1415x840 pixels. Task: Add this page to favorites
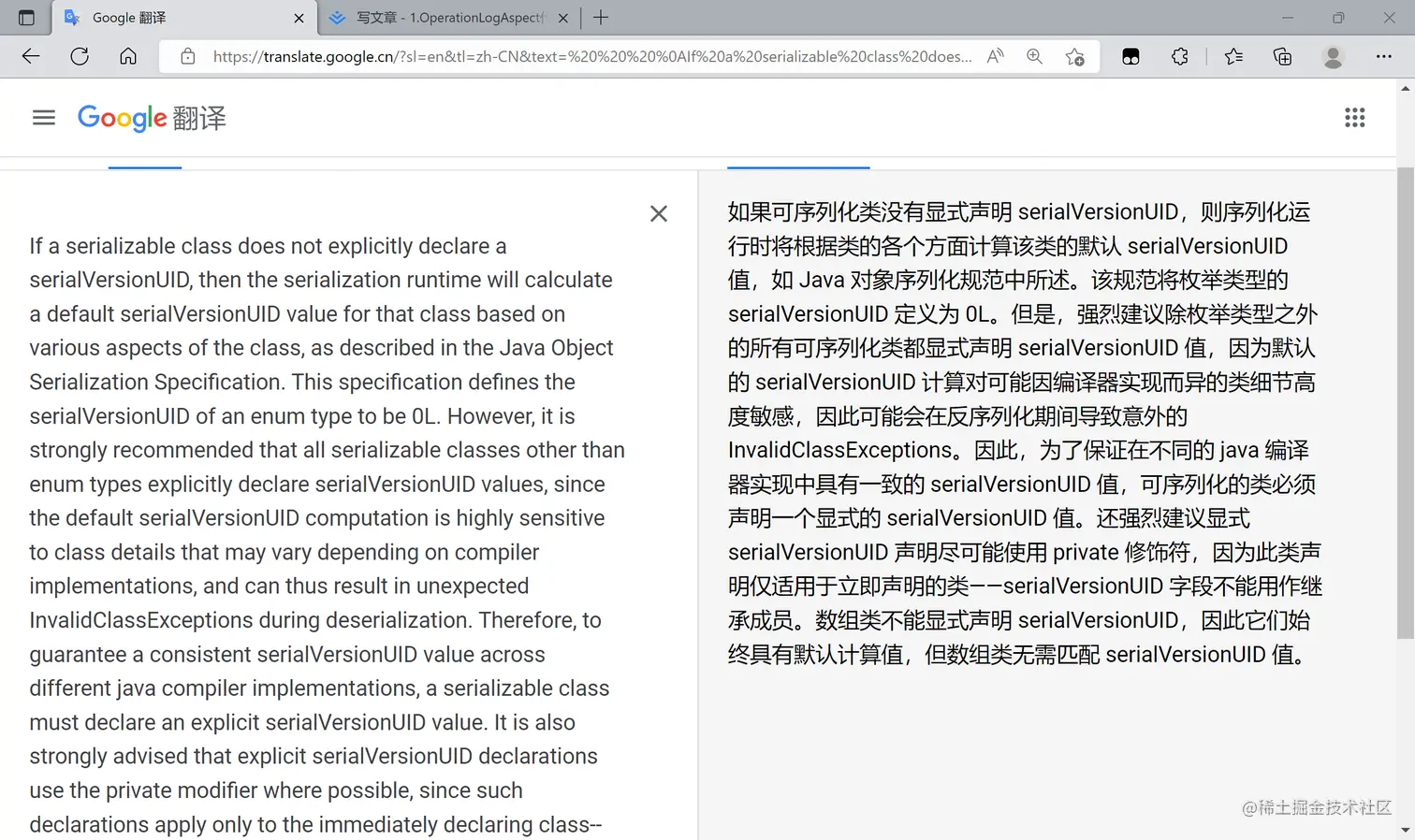[x=1075, y=56]
